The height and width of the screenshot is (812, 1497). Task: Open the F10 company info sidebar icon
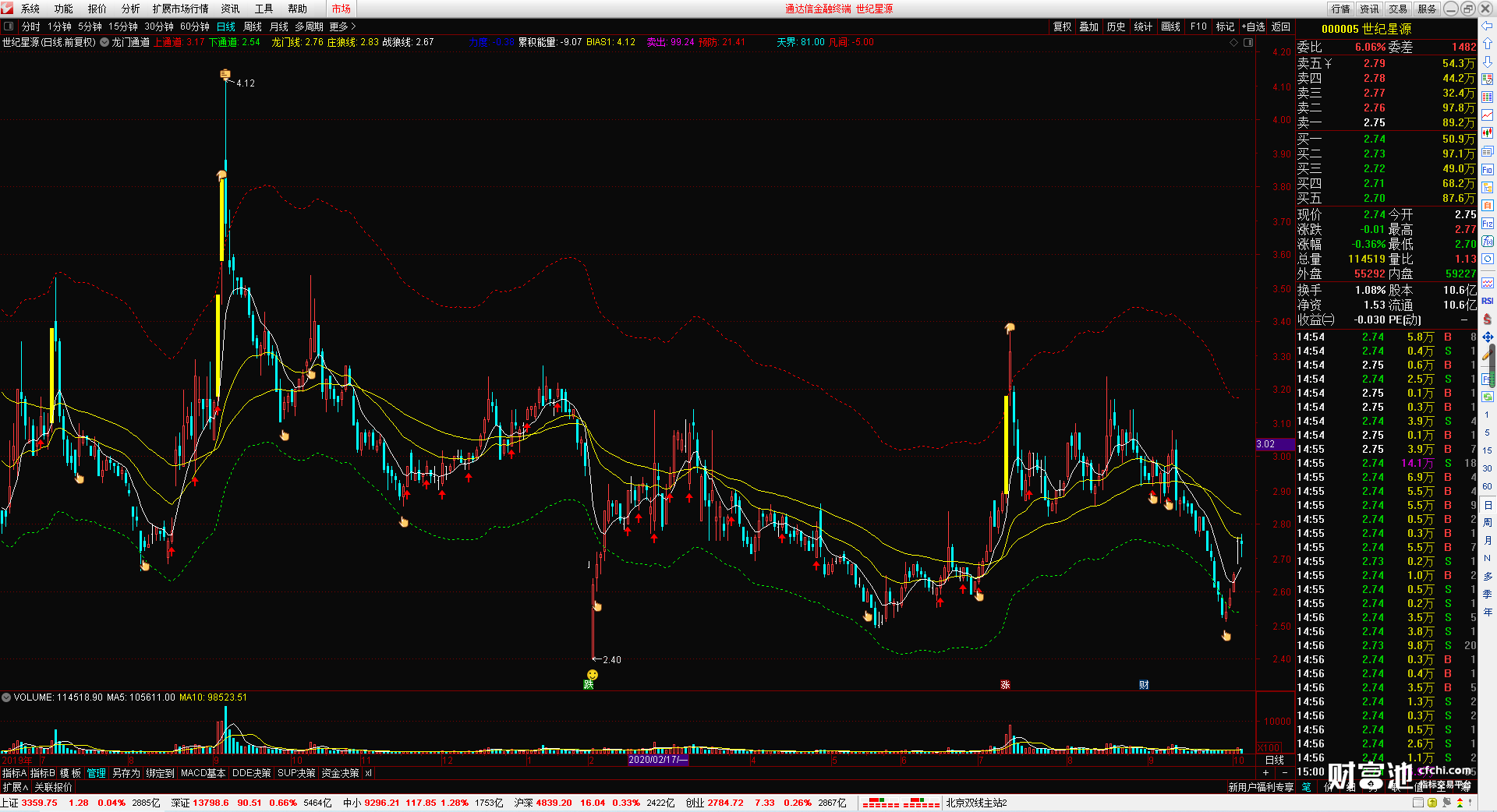(1488, 169)
